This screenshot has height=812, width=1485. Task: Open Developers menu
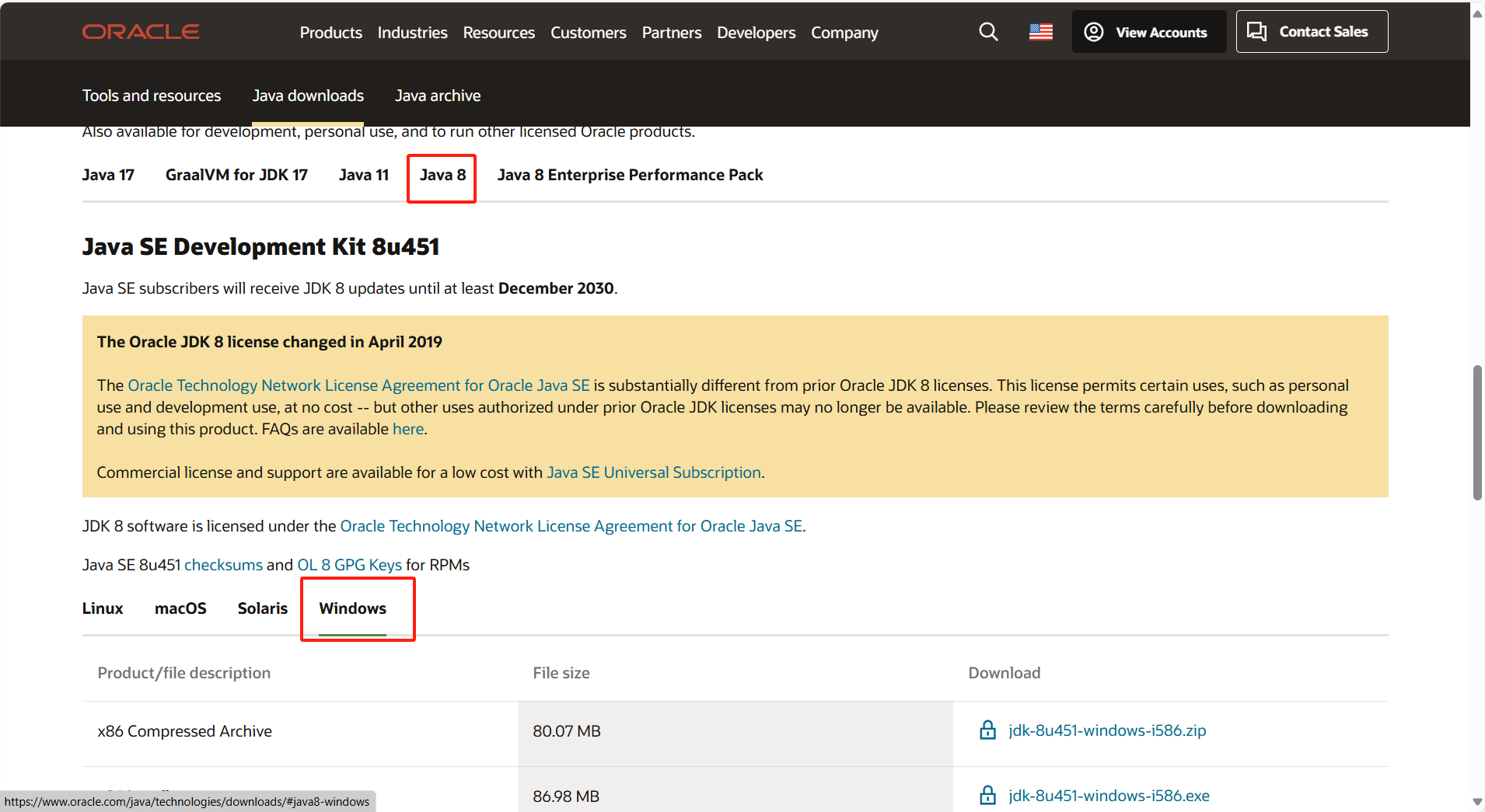[756, 33]
